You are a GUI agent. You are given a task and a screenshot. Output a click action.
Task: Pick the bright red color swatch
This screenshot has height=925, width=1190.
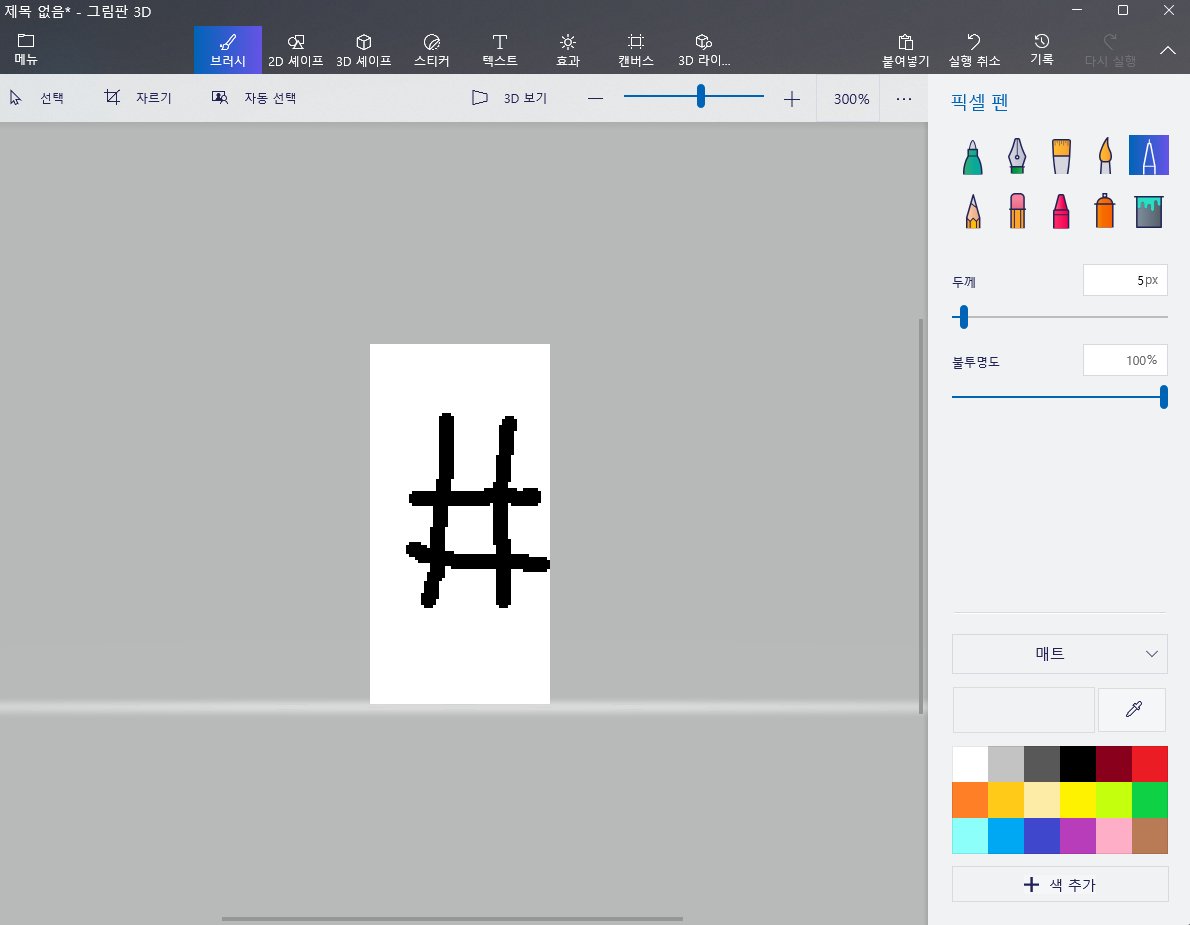pyautogui.click(x=1150, y=764)
